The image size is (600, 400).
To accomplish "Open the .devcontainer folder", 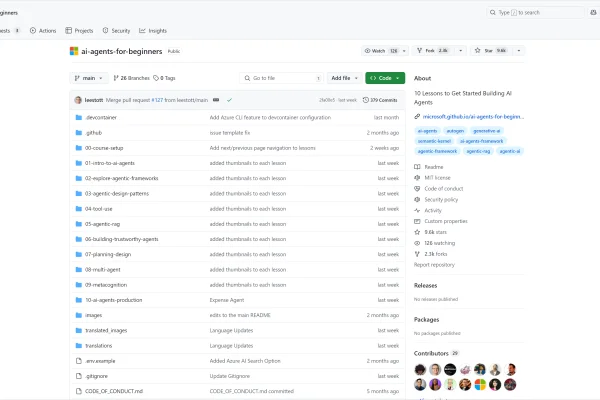I will (x=101, y=118).
